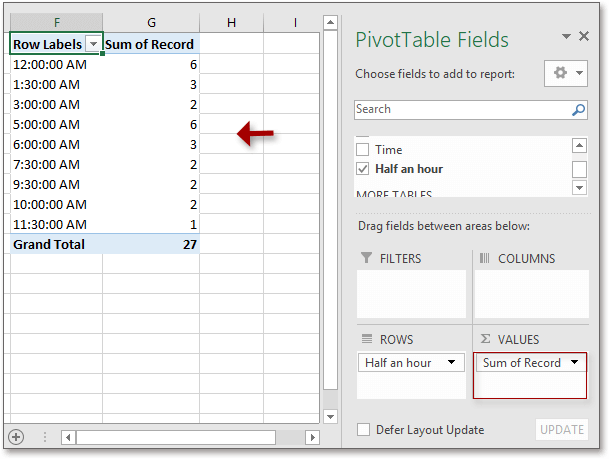Select column G header

[x=150, y=21]
